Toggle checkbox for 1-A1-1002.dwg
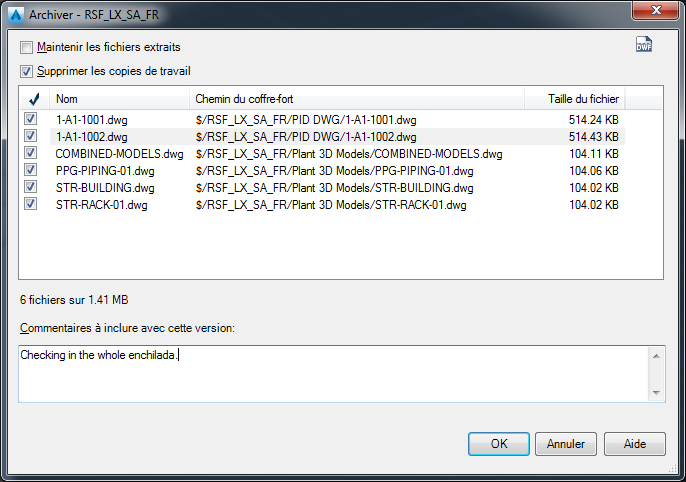The width and height of the screenshot is (686, 482). pyautogui.click(x=31, y=136)
